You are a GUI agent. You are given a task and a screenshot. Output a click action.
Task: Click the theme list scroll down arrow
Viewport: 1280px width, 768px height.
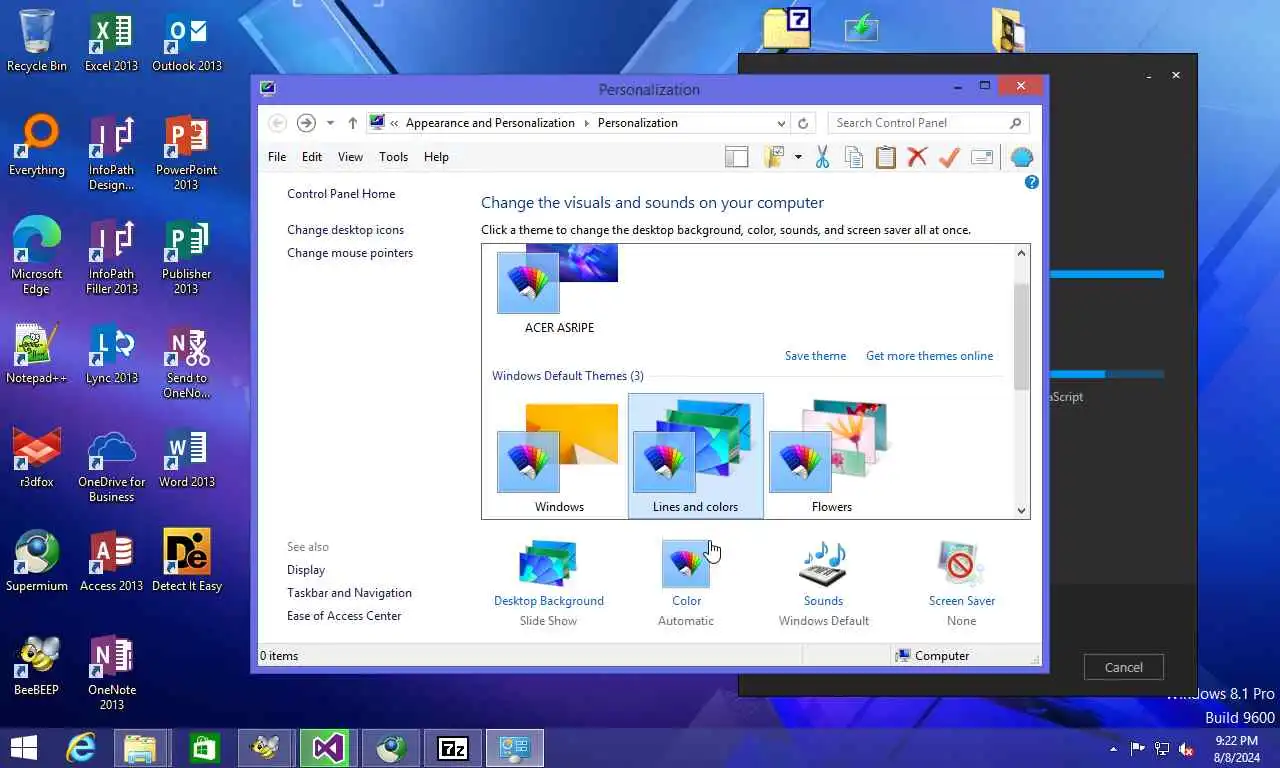click(1021, 510)
